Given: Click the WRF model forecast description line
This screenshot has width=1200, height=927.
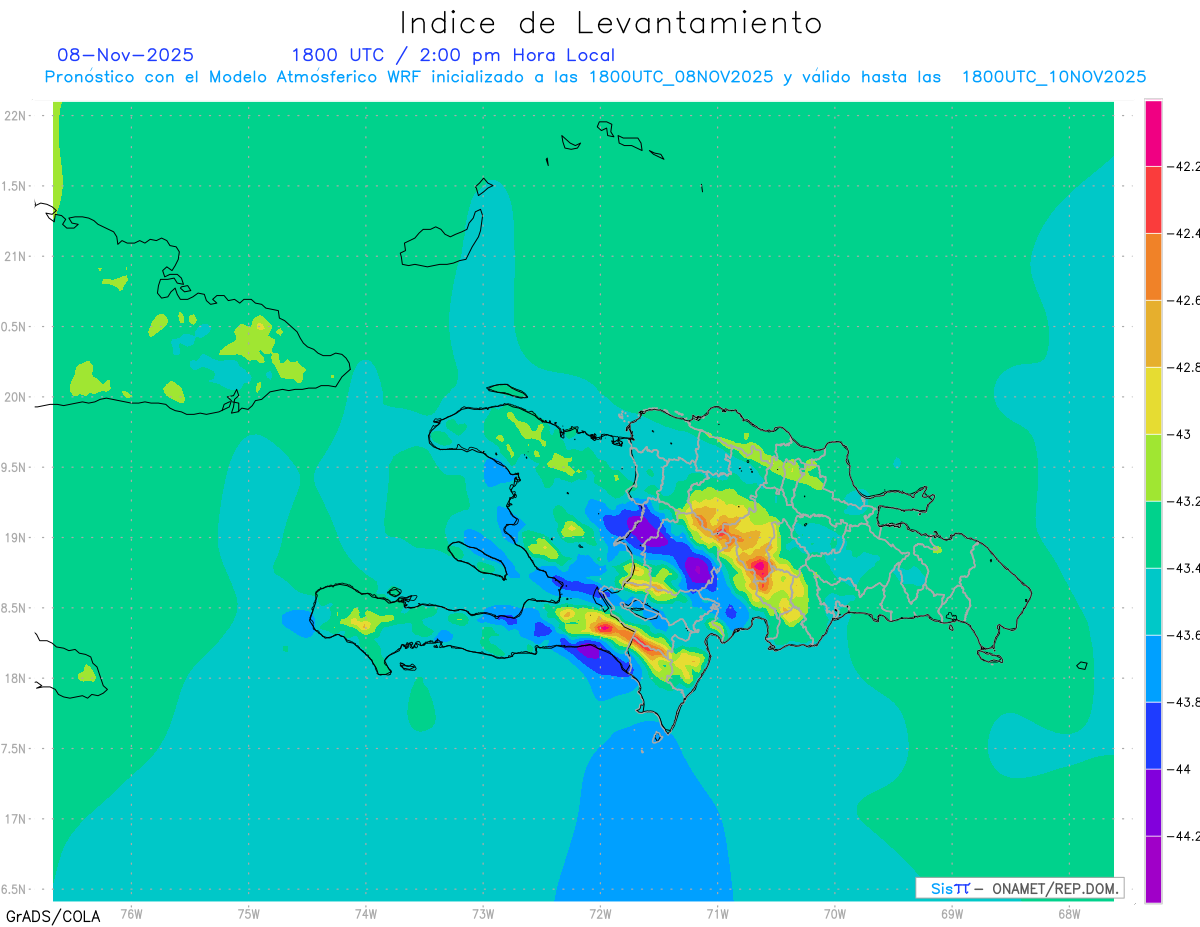Looking at the screenshot, I should click(595, 77).
